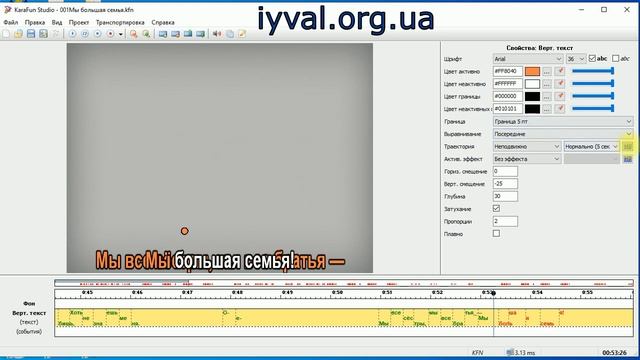
Task: Open the Нормально (5 сек) speed dropdown
Action: (x=591, y=147)
